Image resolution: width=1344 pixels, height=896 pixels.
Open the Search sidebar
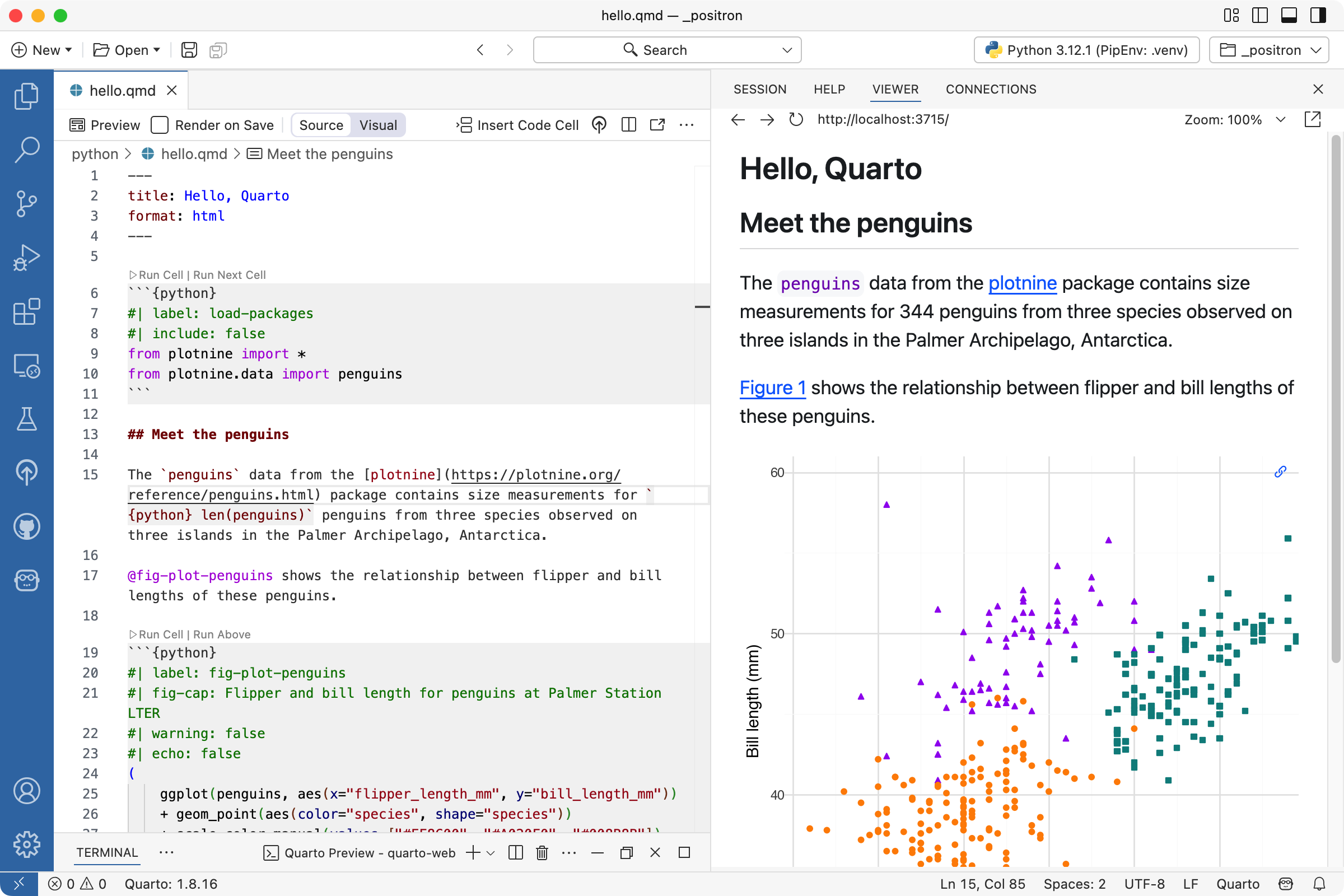click(x=26, y=150)
